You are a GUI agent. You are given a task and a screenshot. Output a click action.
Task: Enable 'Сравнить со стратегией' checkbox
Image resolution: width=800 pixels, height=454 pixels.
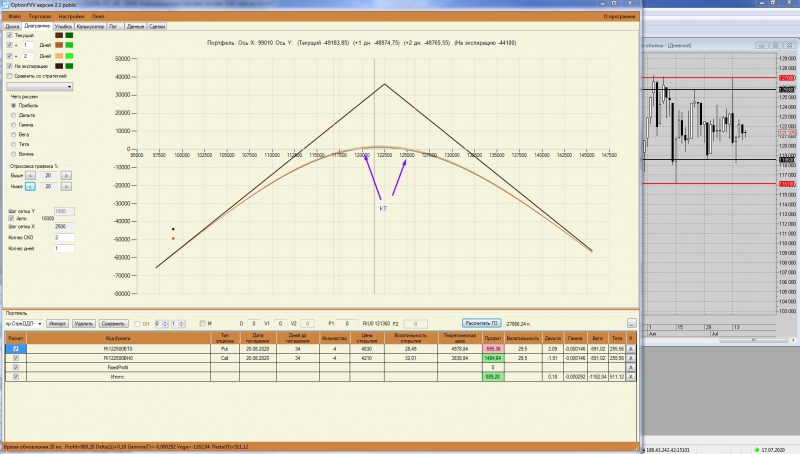pos(10,76)
